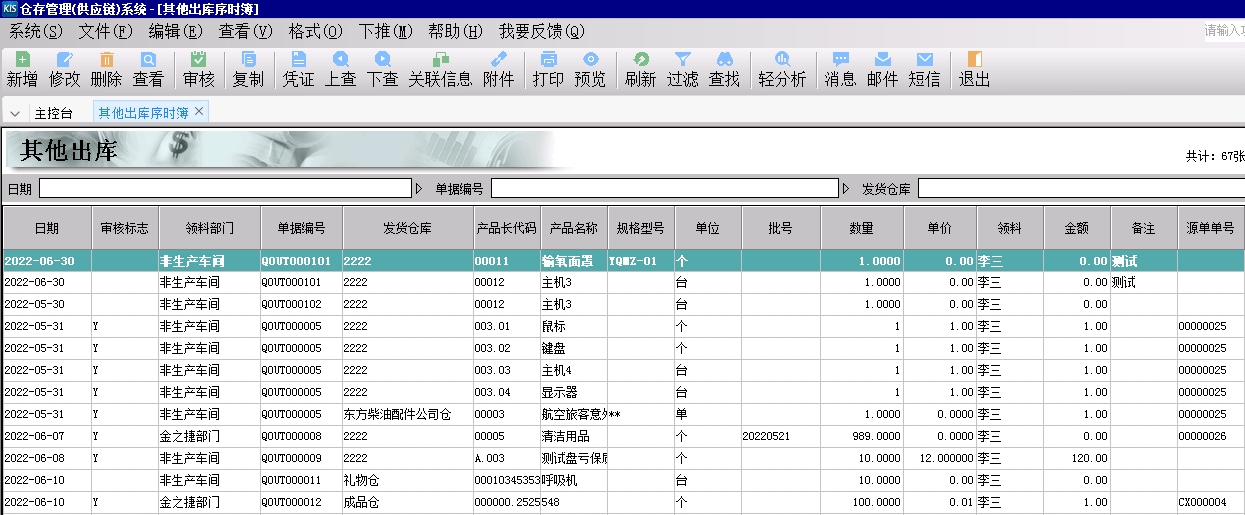Screen dimensions: 1245x515
Task: Open the 凭证 (Voucher) toolbar icon
Action: pyautogui.click(x=298, y=69)
